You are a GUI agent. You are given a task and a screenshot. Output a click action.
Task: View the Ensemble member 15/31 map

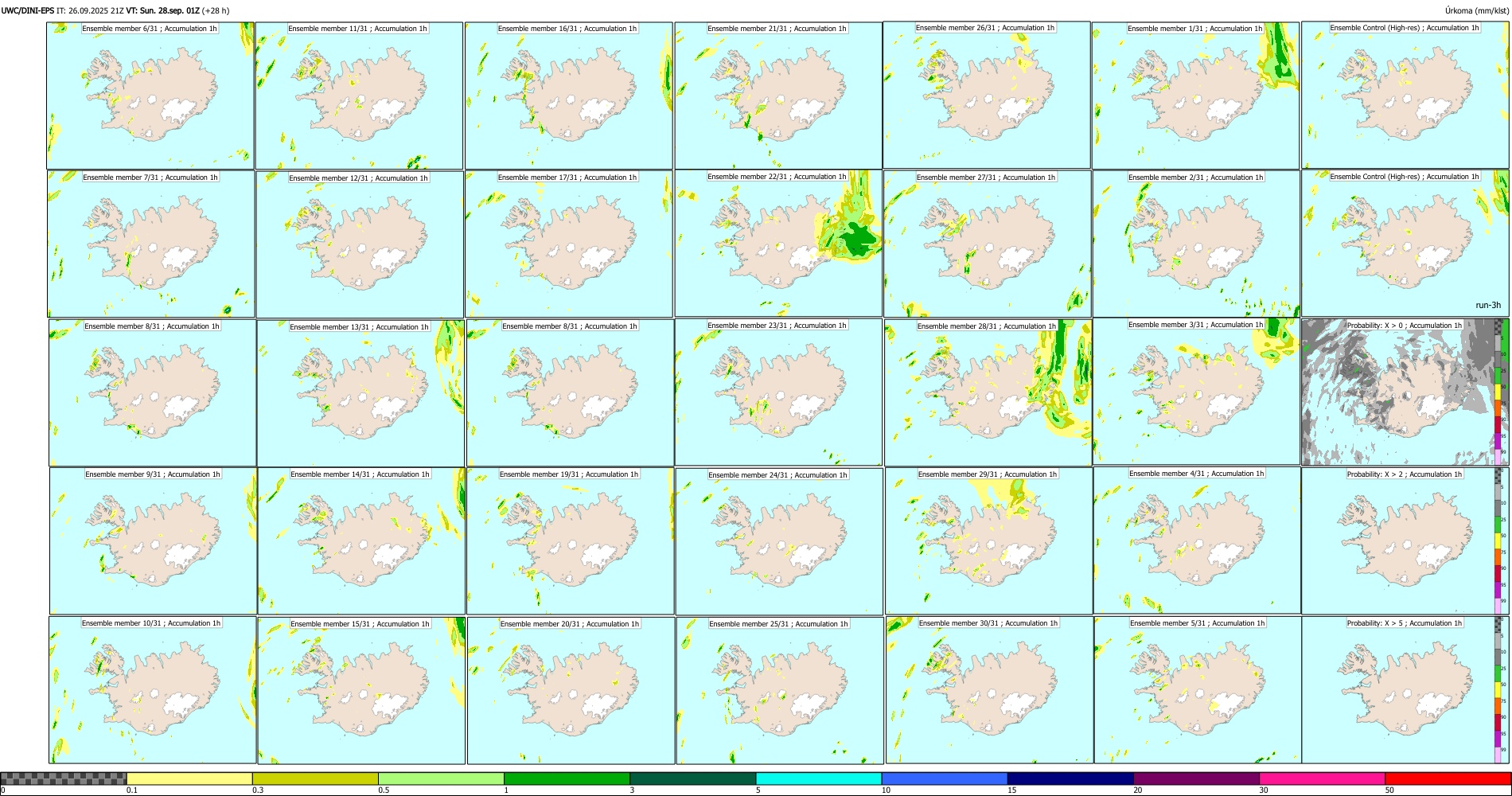(361, 691)
